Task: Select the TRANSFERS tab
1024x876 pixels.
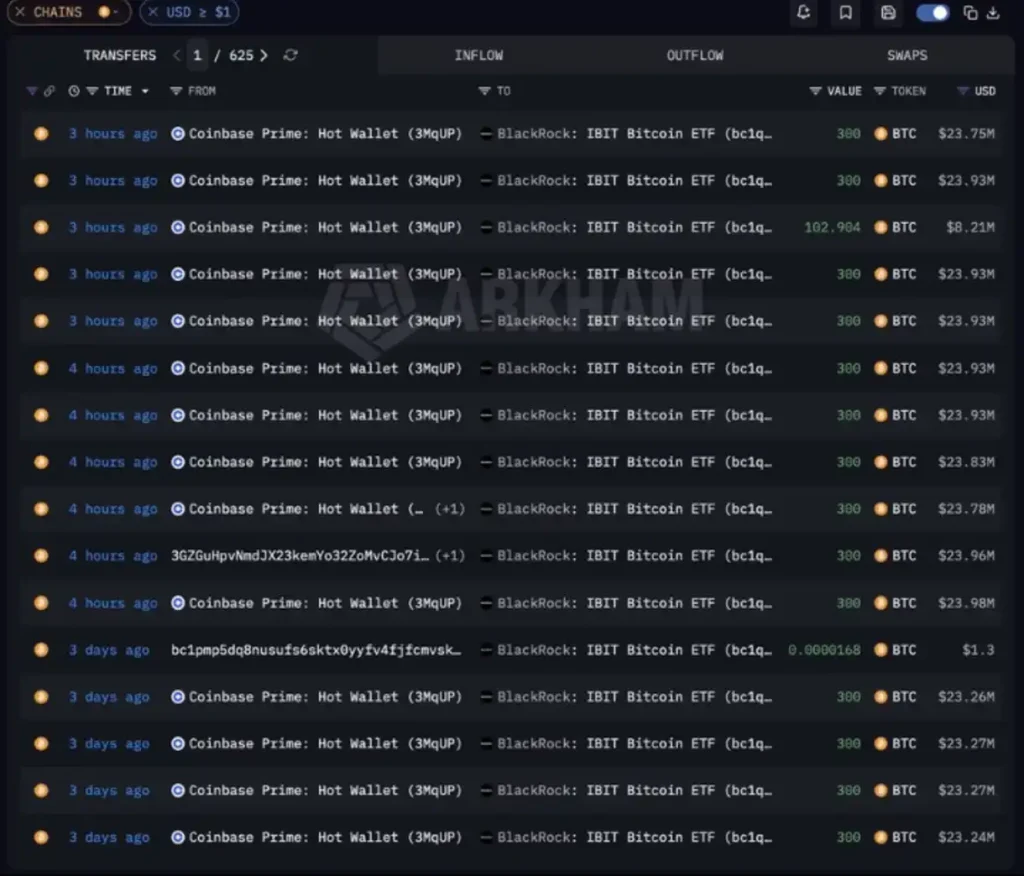Action: coord(120,56)
